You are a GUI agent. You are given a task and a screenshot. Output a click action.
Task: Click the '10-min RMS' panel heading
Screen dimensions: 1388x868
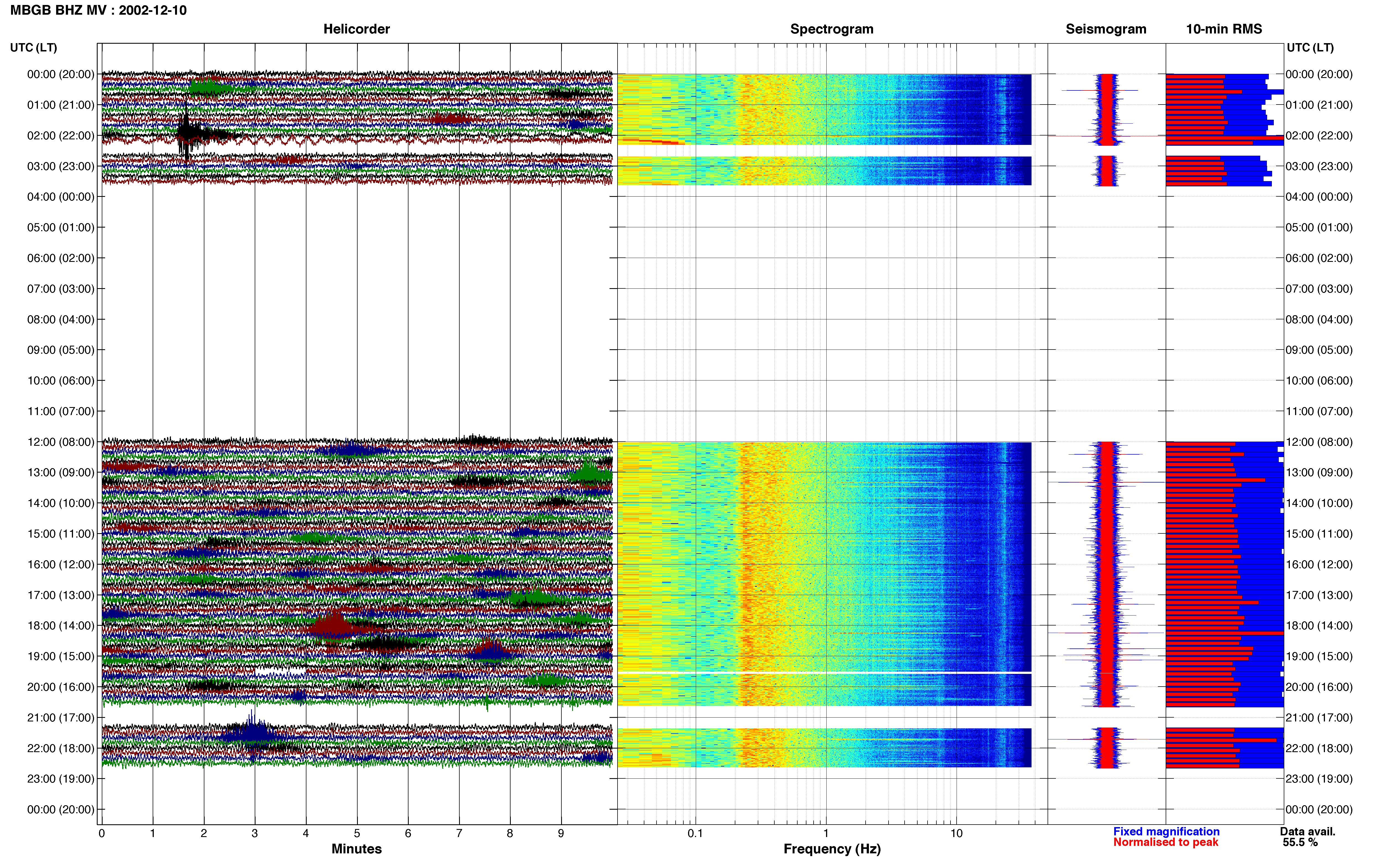(x=1224, y=29)
